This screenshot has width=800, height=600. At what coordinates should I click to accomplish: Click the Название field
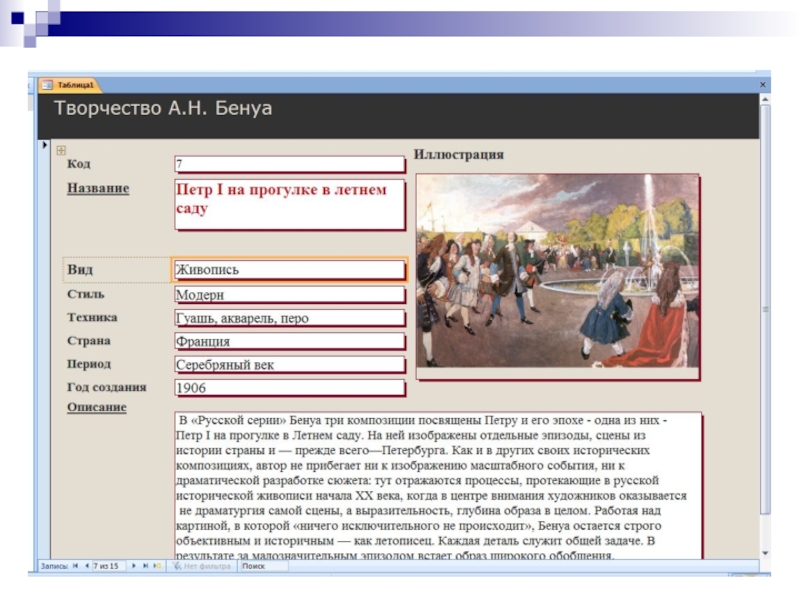289,204
